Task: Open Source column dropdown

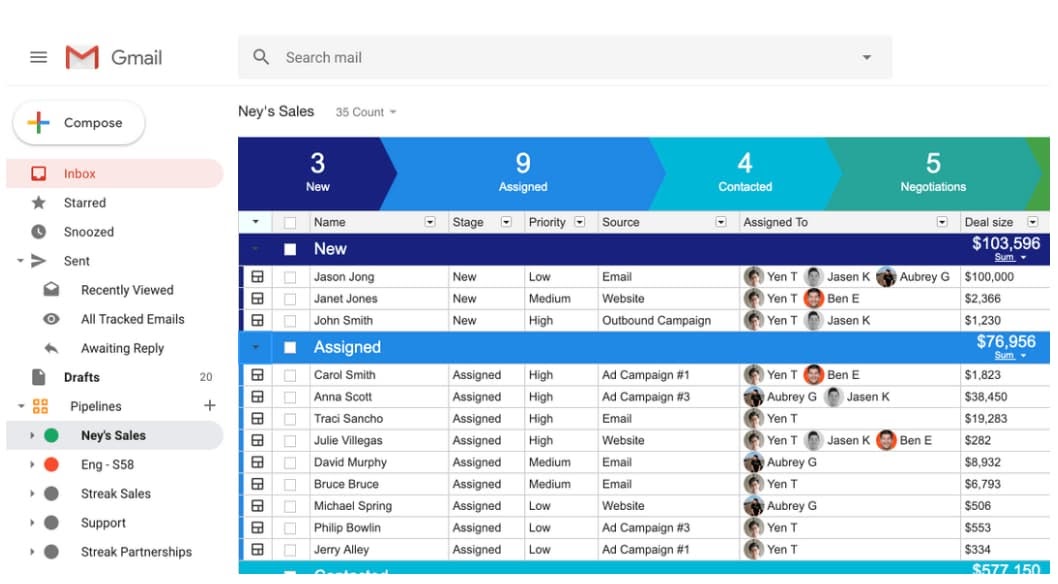Action: 721,222
